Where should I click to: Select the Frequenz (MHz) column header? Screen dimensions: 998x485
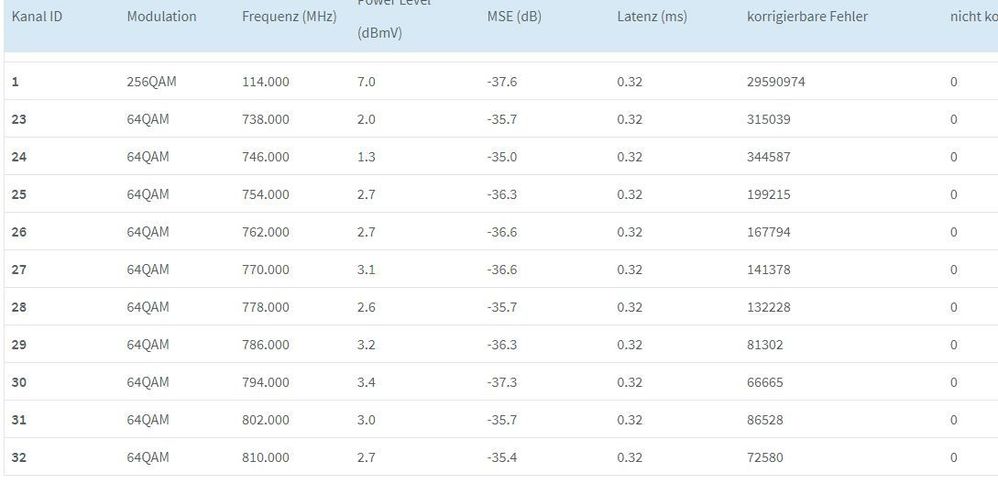pyautogui.click(x=289, y=17)
